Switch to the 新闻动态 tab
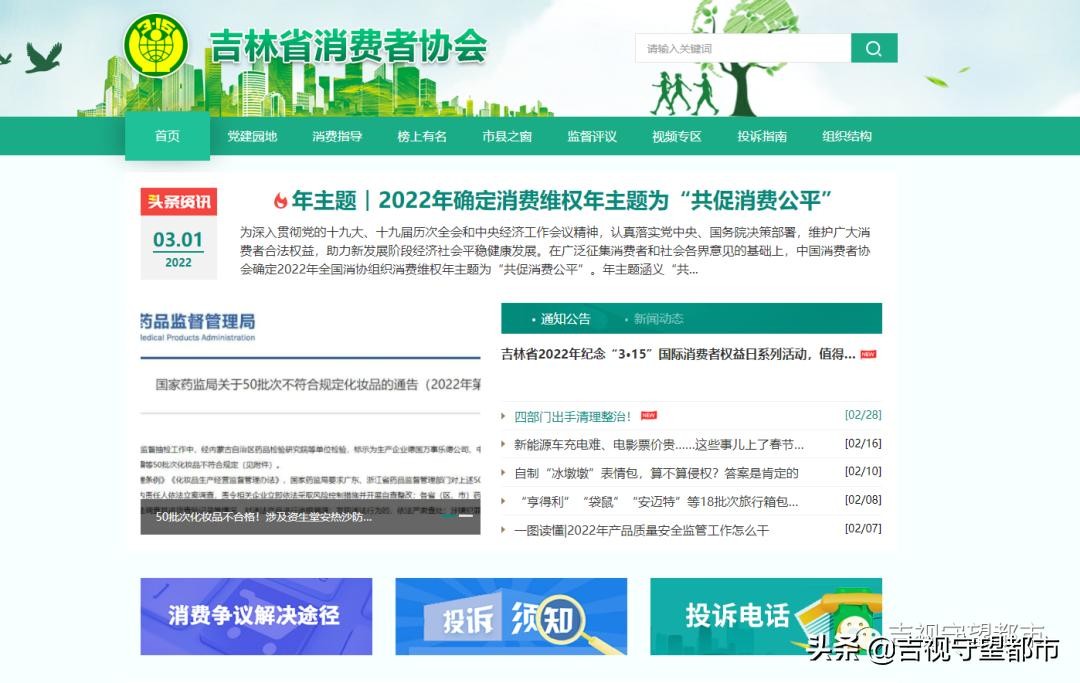 pyautogui.click(x=658, y=319)
